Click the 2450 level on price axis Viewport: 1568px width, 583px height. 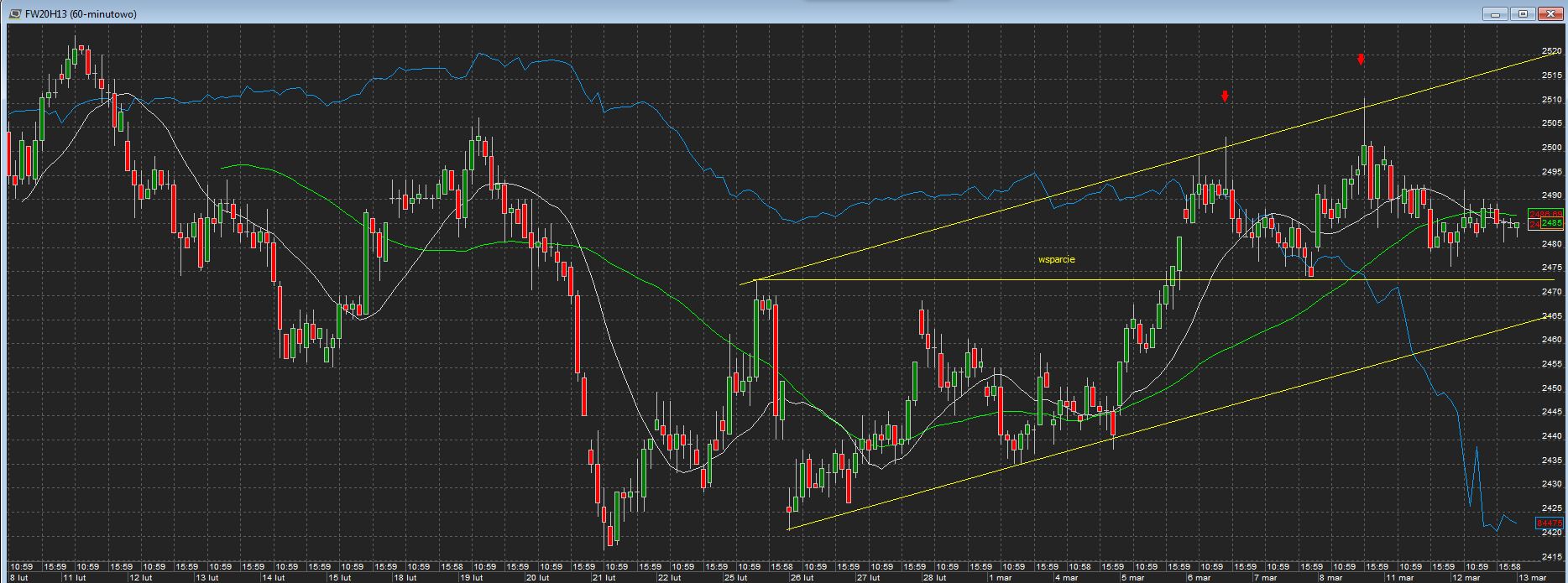(1551, 388)
